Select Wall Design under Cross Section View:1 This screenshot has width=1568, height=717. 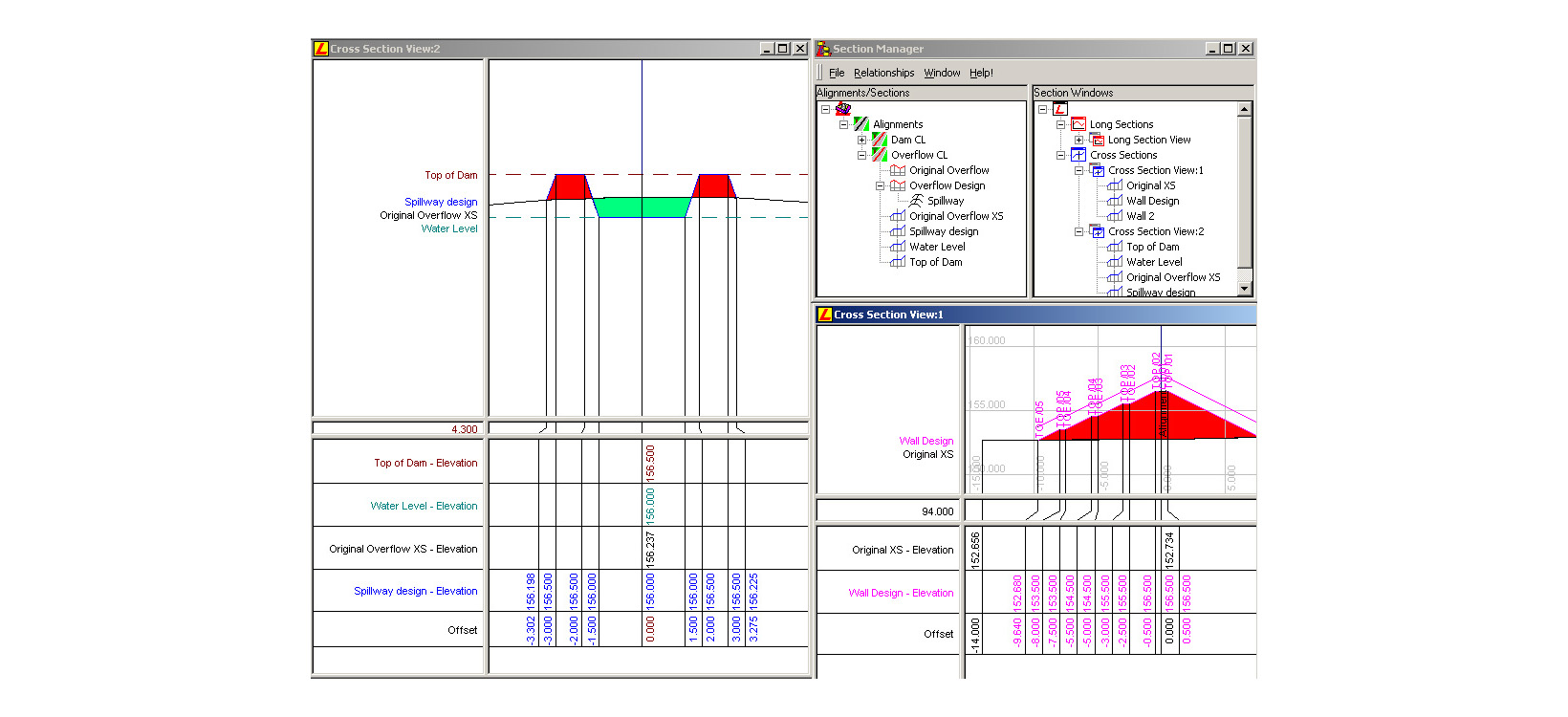[1152, 201]
